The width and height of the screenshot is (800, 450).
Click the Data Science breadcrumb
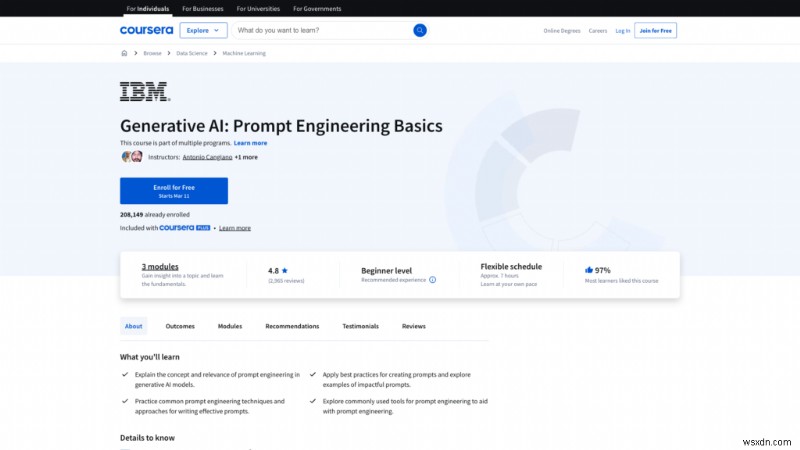click(192, 53)
